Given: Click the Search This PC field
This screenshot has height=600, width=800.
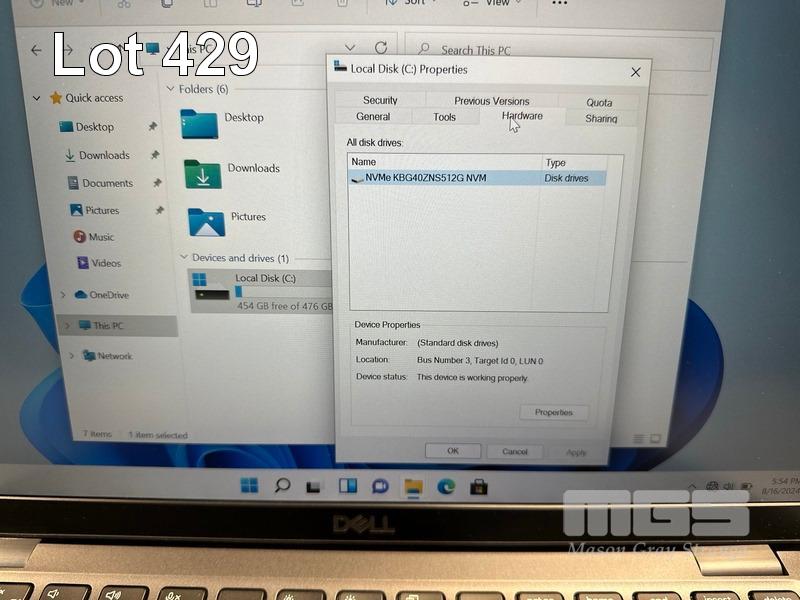Looking at the screenshot, I should click(560, 50).
